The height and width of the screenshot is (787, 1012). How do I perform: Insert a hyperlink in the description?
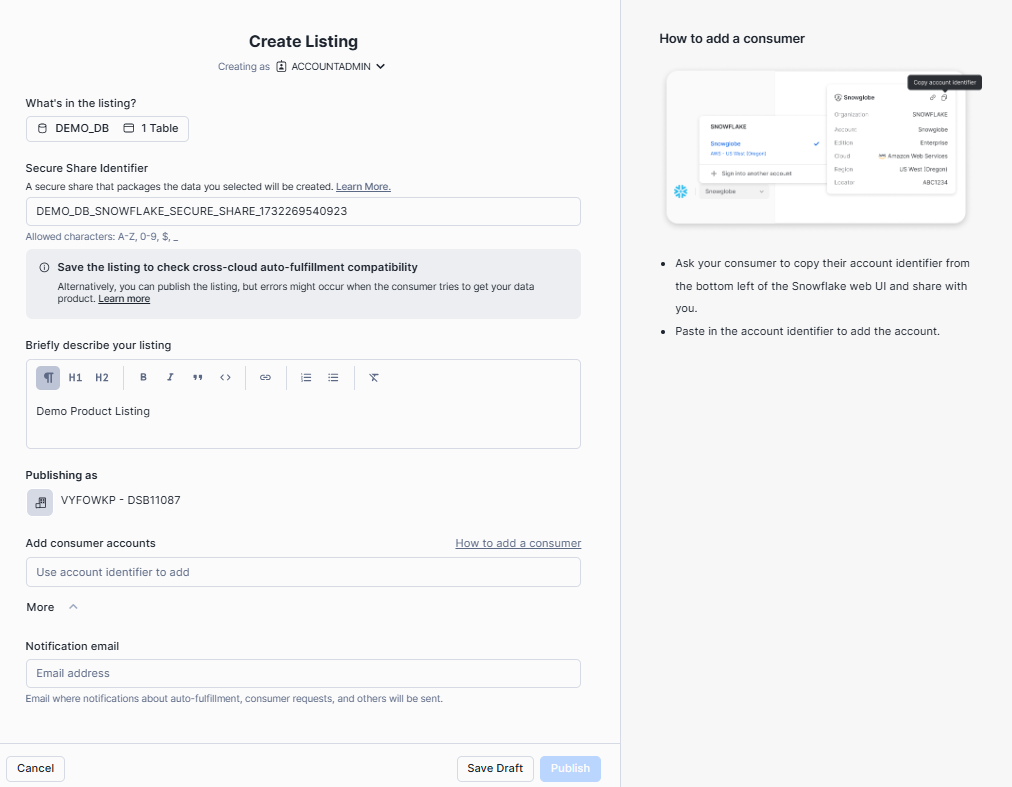265,378
